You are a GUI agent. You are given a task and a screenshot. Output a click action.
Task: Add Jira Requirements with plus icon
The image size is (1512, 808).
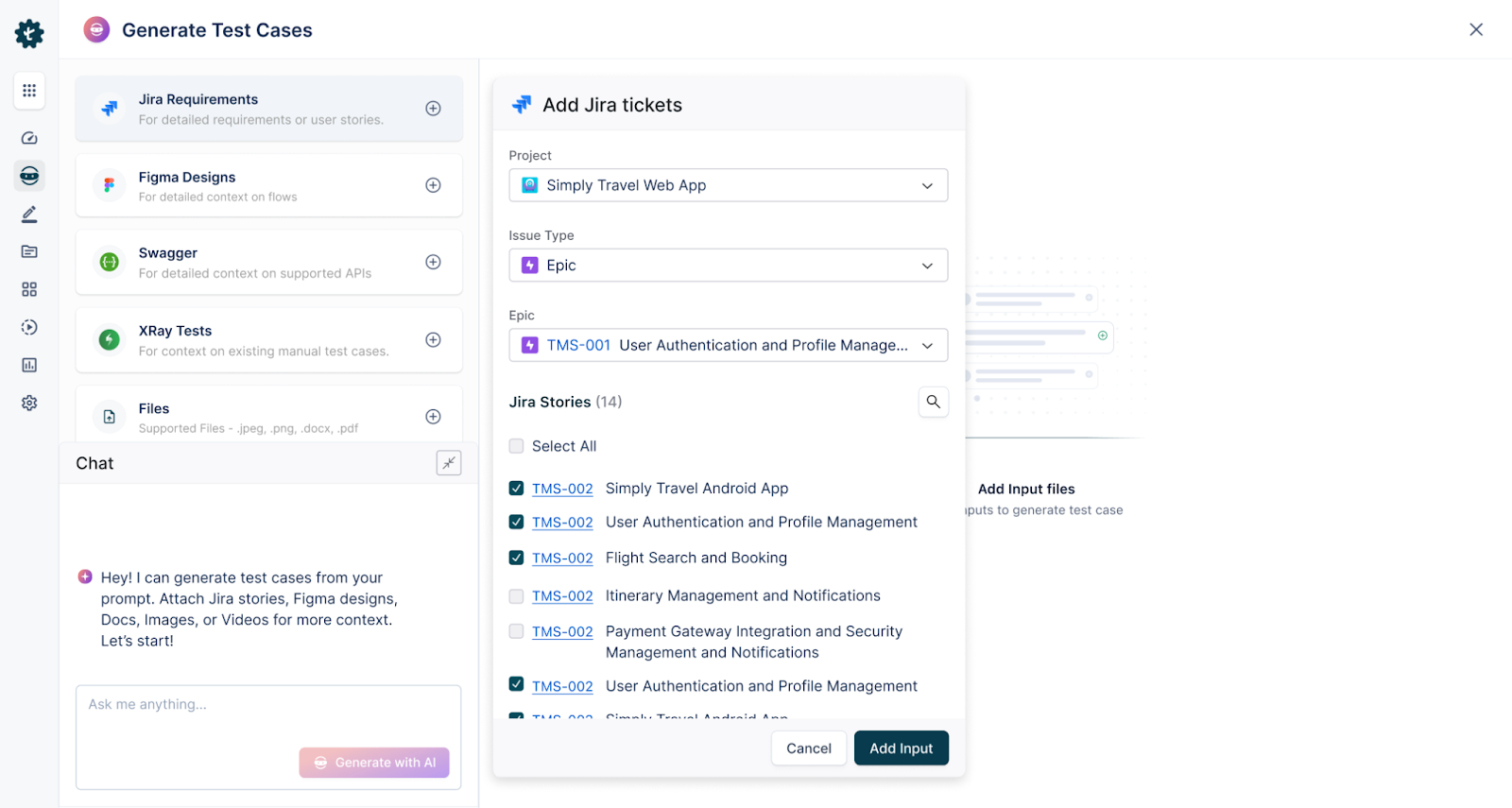(433, 109)
